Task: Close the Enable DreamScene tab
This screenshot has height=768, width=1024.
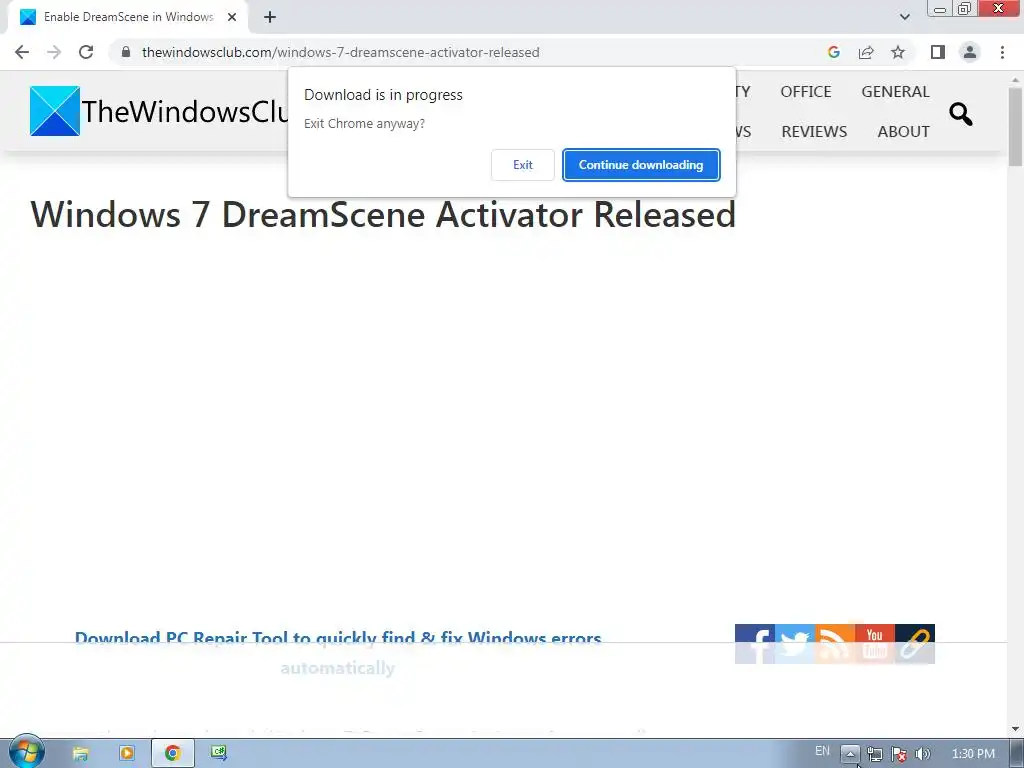Action: pyautogui.click(x=232, y=17)
